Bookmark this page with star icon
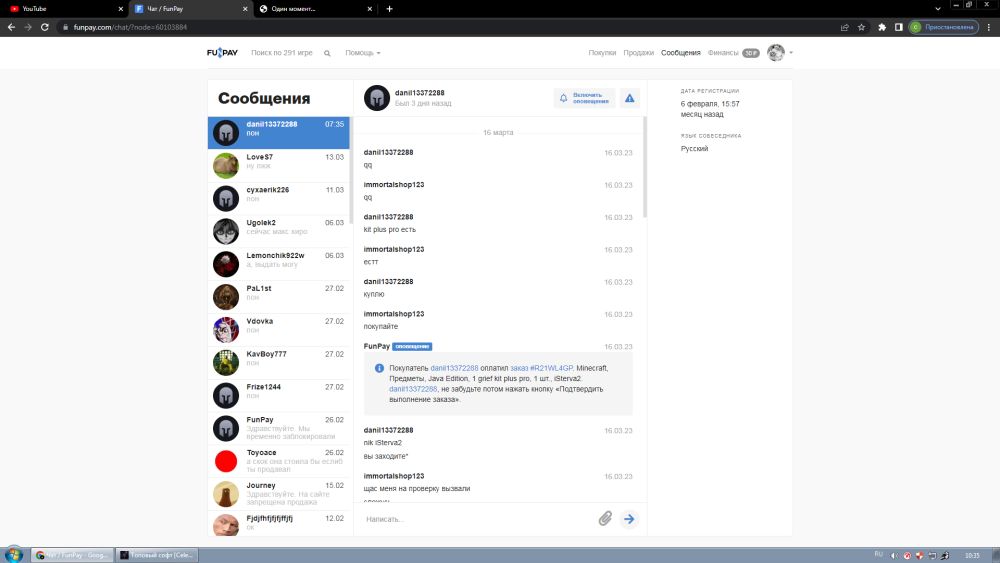 pyautogui.click(x=862, y=27)
